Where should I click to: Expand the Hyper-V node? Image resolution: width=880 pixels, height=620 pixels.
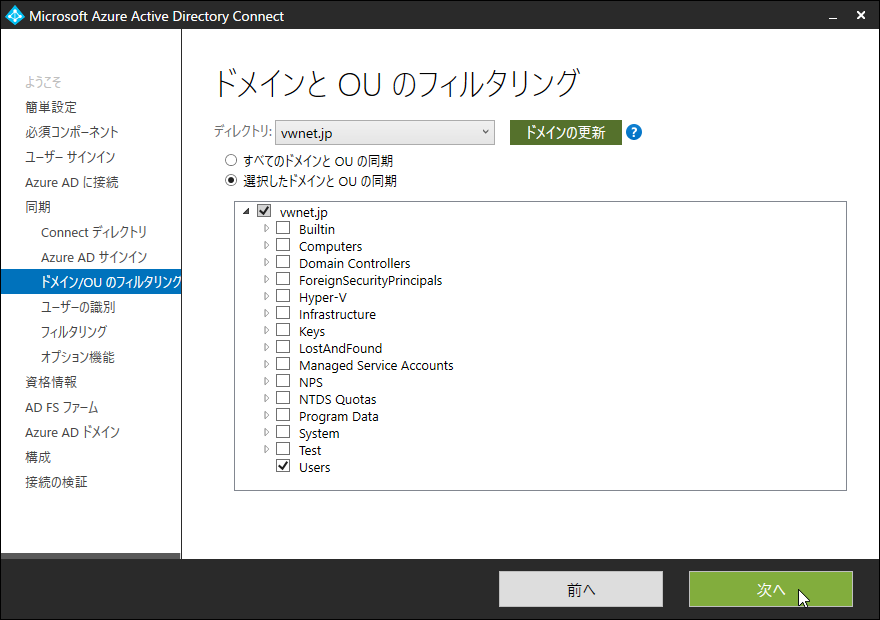[267, 296]
